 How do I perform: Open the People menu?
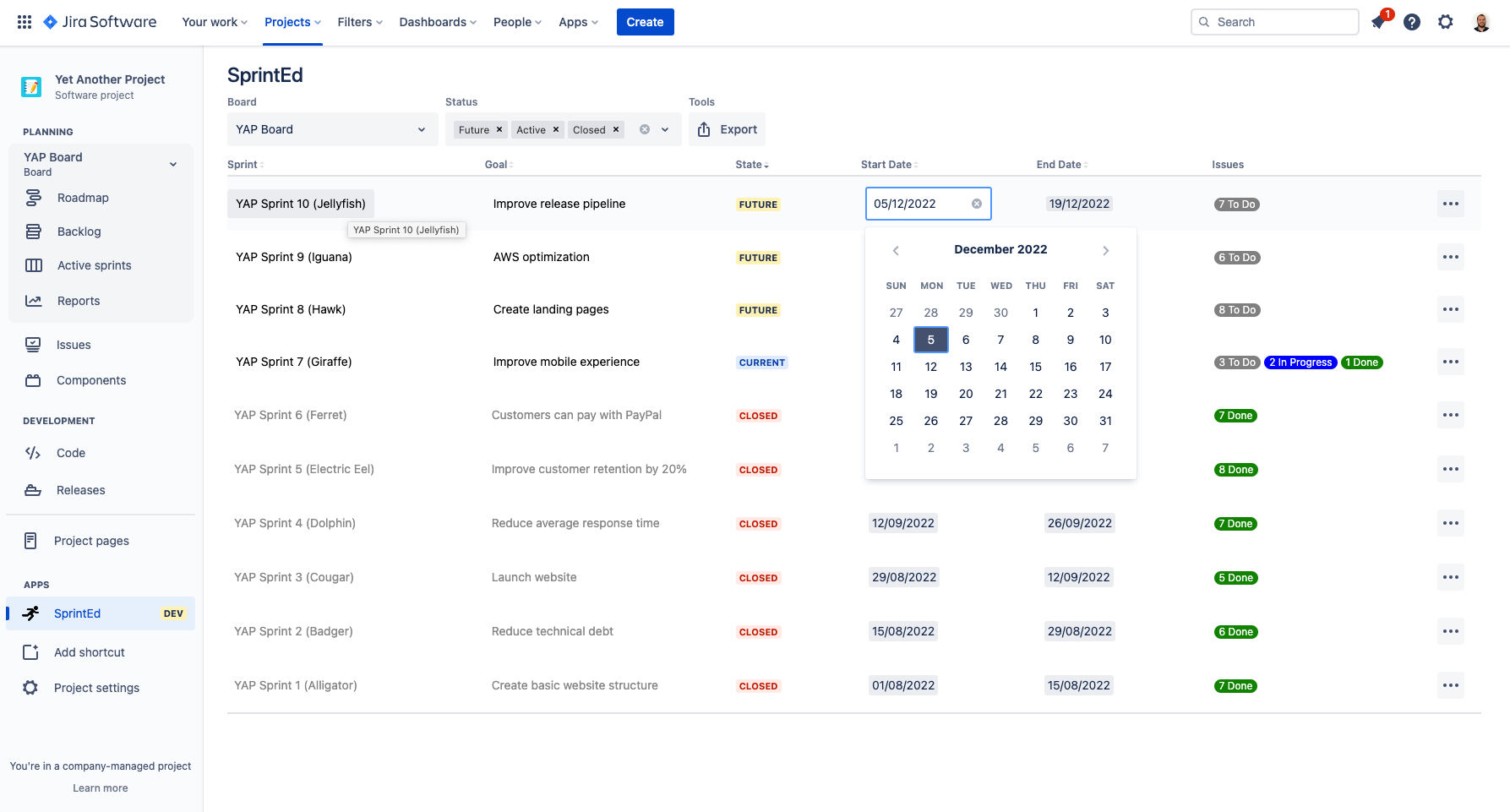(517, 22)
